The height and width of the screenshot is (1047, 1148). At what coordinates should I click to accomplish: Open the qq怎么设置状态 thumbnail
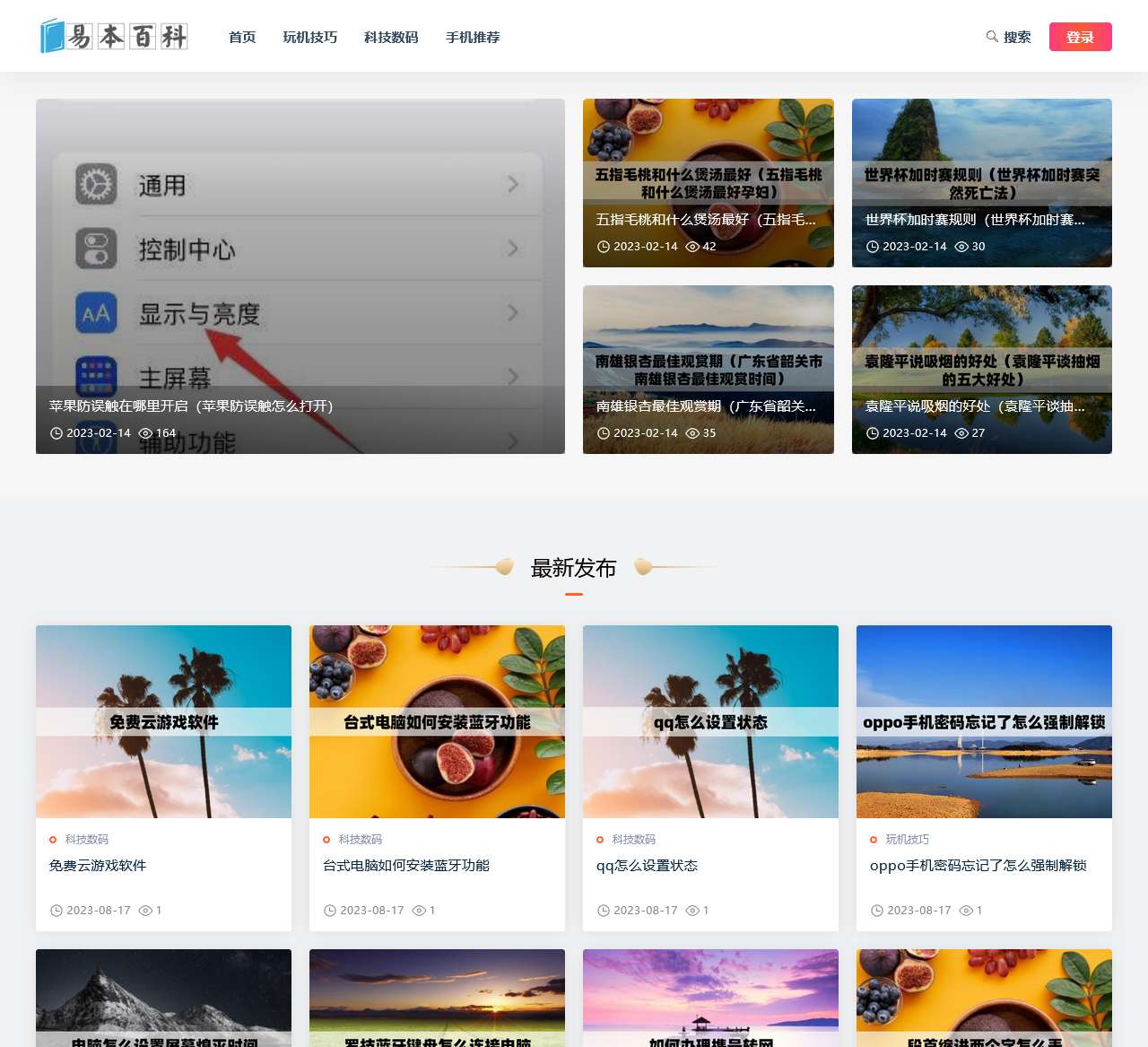710,721
